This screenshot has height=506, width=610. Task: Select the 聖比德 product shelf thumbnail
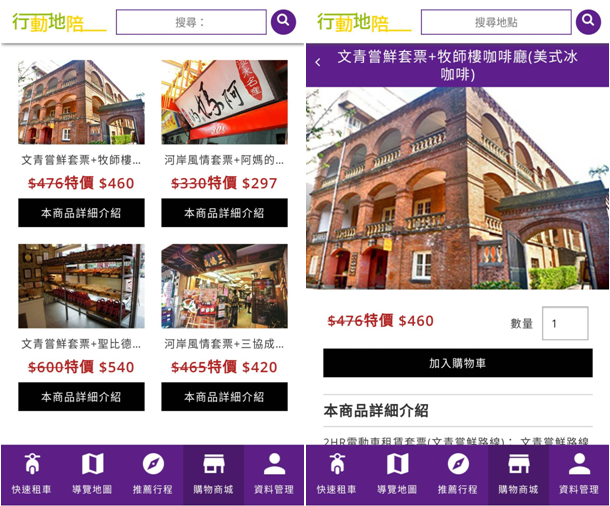click(x=81, y=286)
